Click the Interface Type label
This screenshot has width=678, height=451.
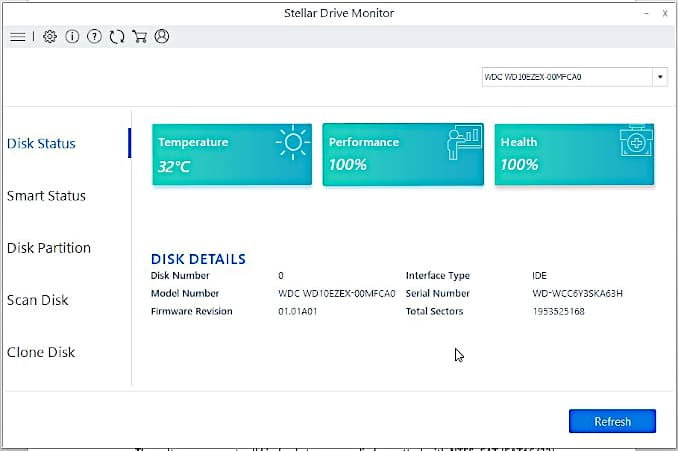(x=438, y=275)
